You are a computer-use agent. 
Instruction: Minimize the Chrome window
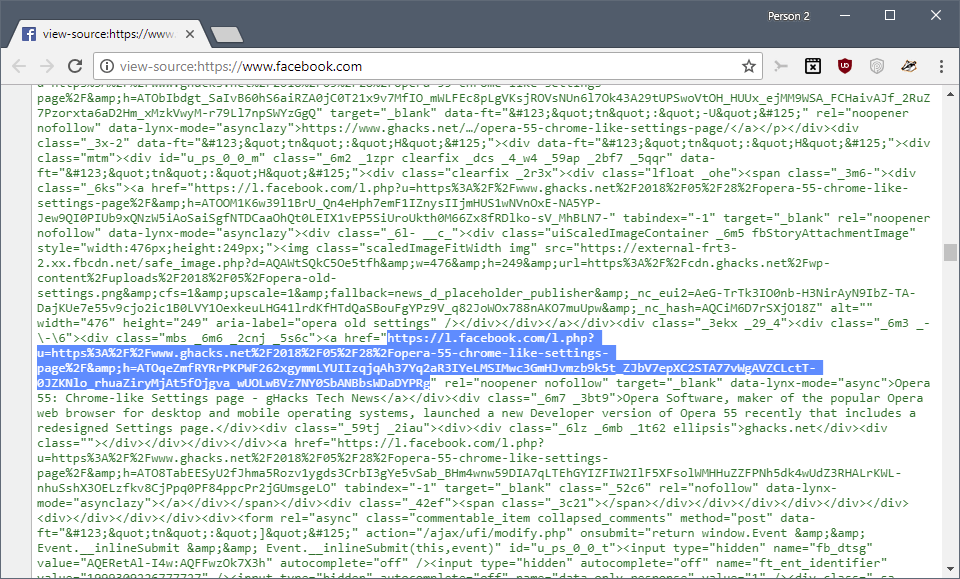[845, 15]
